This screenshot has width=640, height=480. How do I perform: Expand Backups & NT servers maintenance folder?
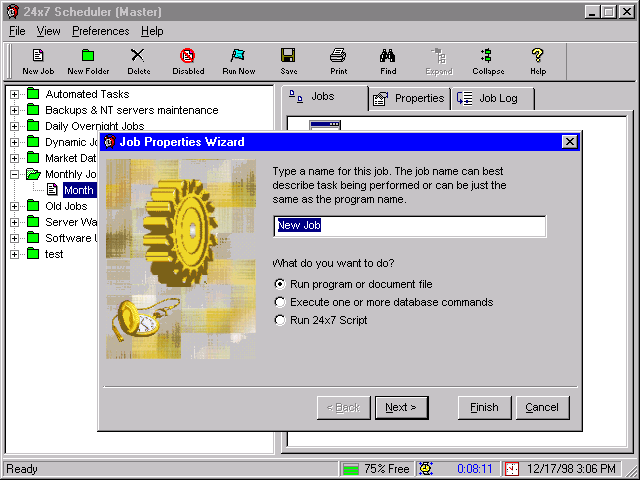[14, 110]
